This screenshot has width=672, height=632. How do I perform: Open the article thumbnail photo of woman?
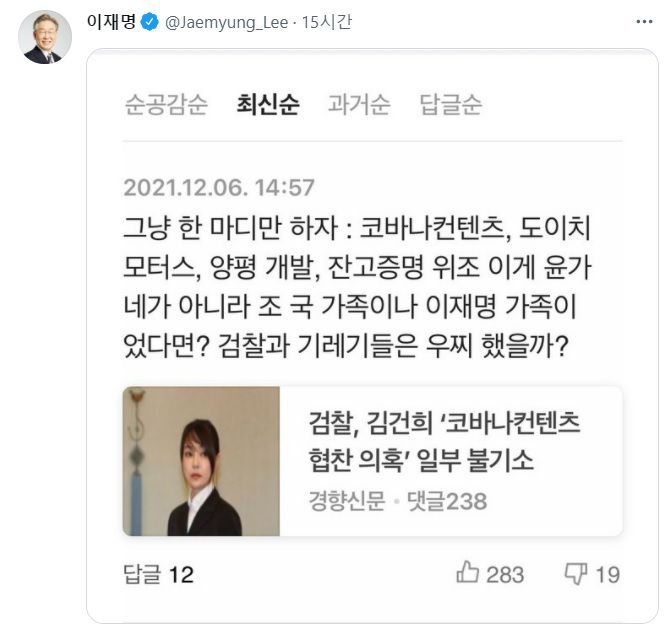[201, 461]
